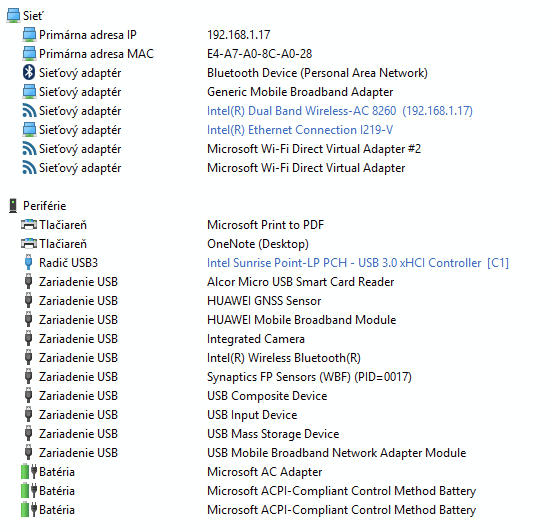This screenshot has height=532, width=553.
Task: Click USB Mobile Broadband Network Adapter Module text
Action: 336,453
